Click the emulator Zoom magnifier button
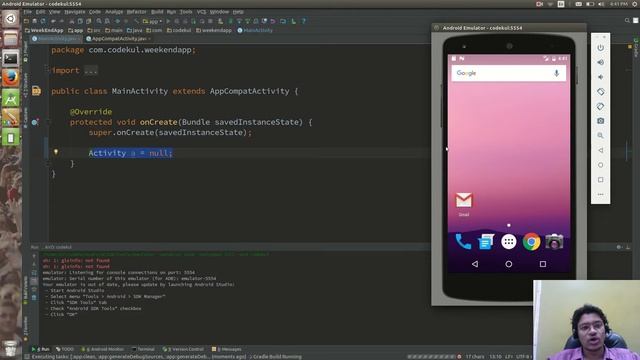 [x=600, y=136]
